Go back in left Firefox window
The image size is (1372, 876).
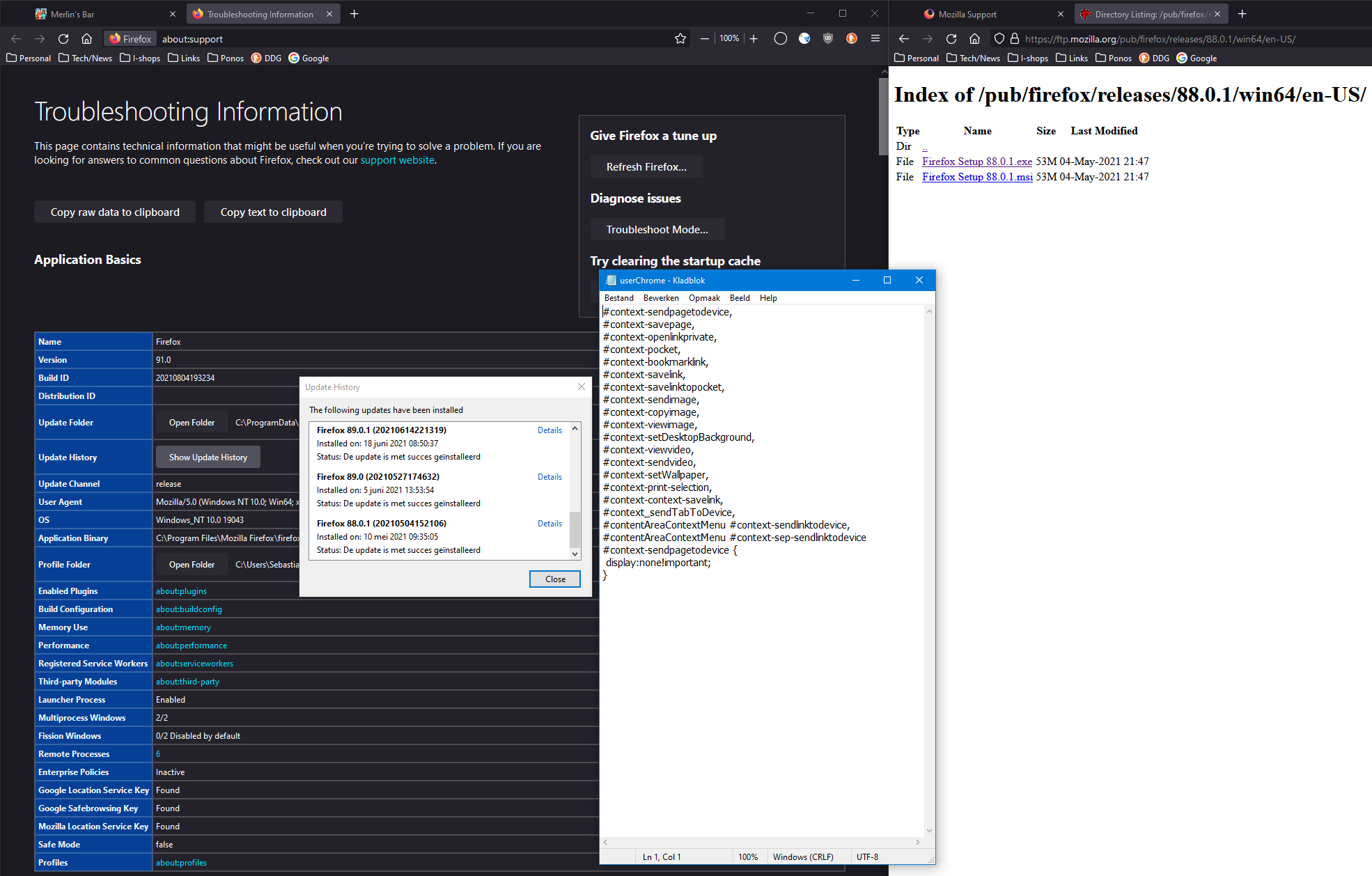click(16, 39)
